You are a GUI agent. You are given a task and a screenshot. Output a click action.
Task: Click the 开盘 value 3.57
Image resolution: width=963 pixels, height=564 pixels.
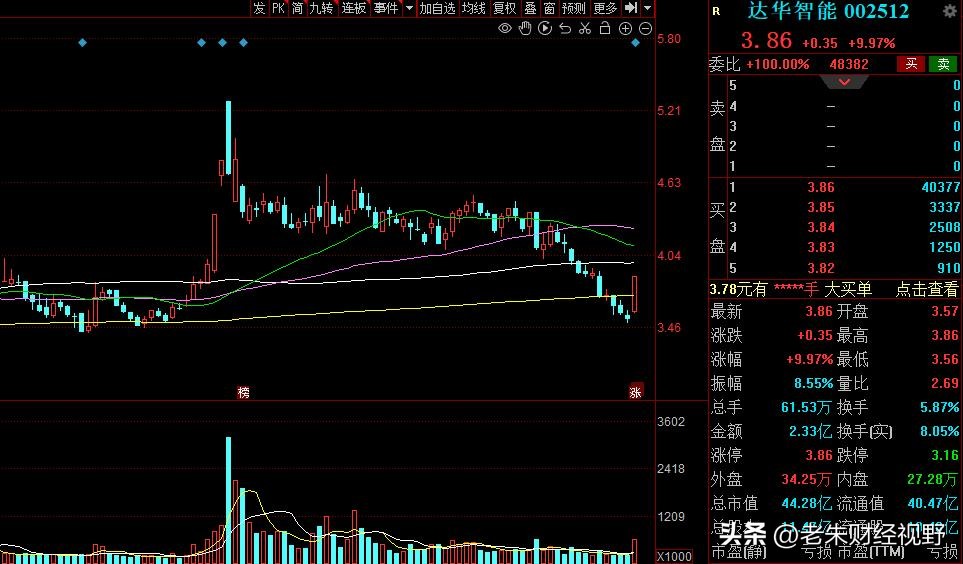coord(945,311)
